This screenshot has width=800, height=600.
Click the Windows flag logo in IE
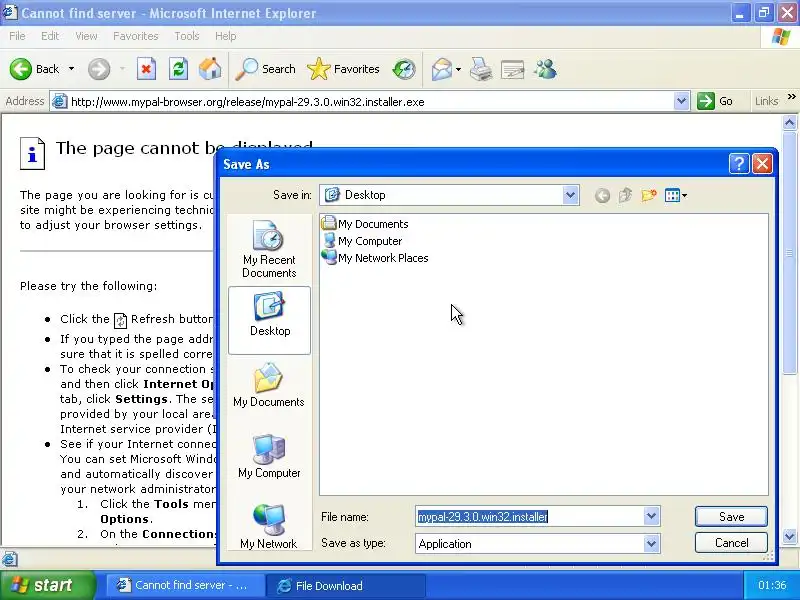(x=781, y=37)
